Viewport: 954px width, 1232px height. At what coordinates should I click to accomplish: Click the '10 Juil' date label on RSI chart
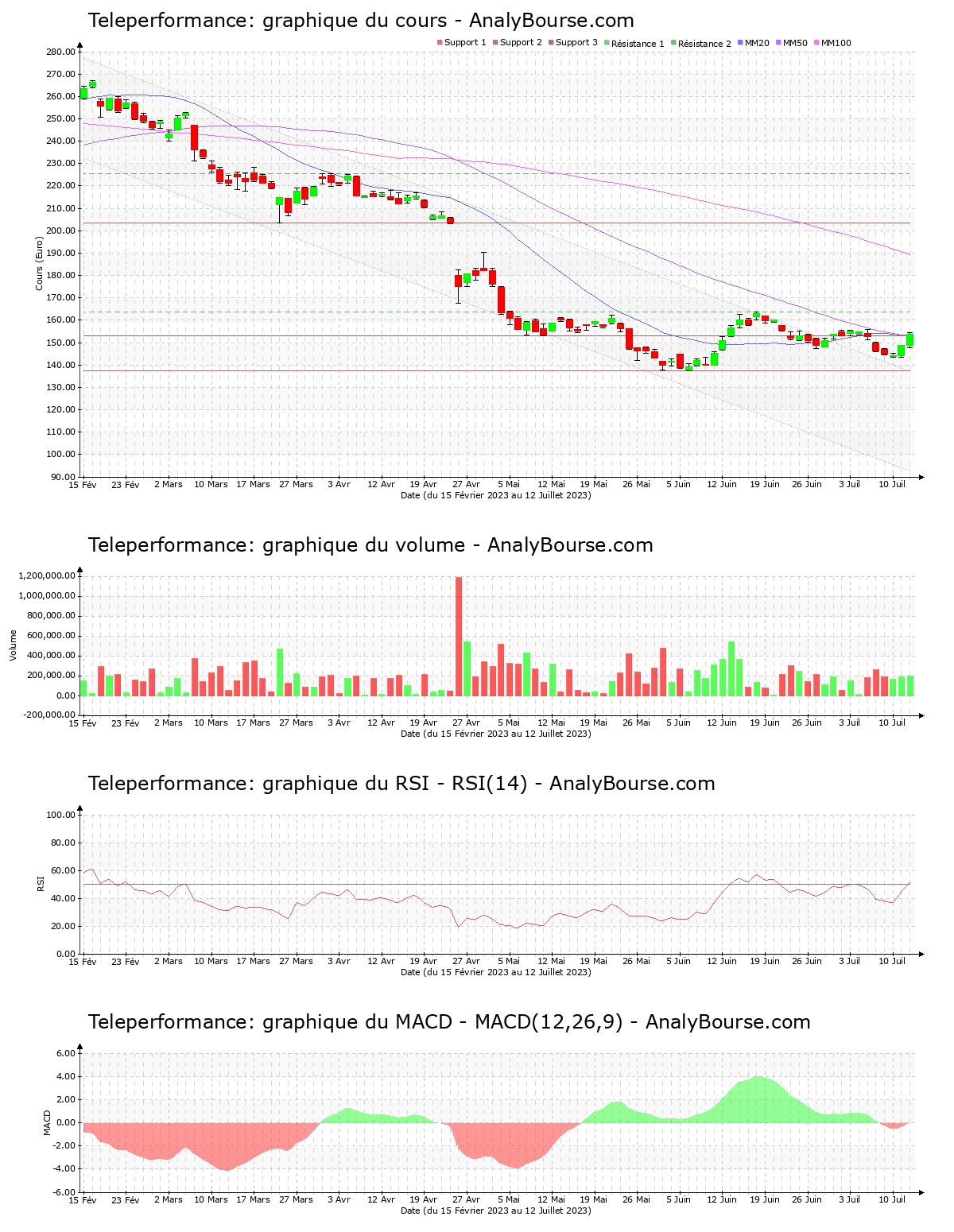[x=892, y=961]
